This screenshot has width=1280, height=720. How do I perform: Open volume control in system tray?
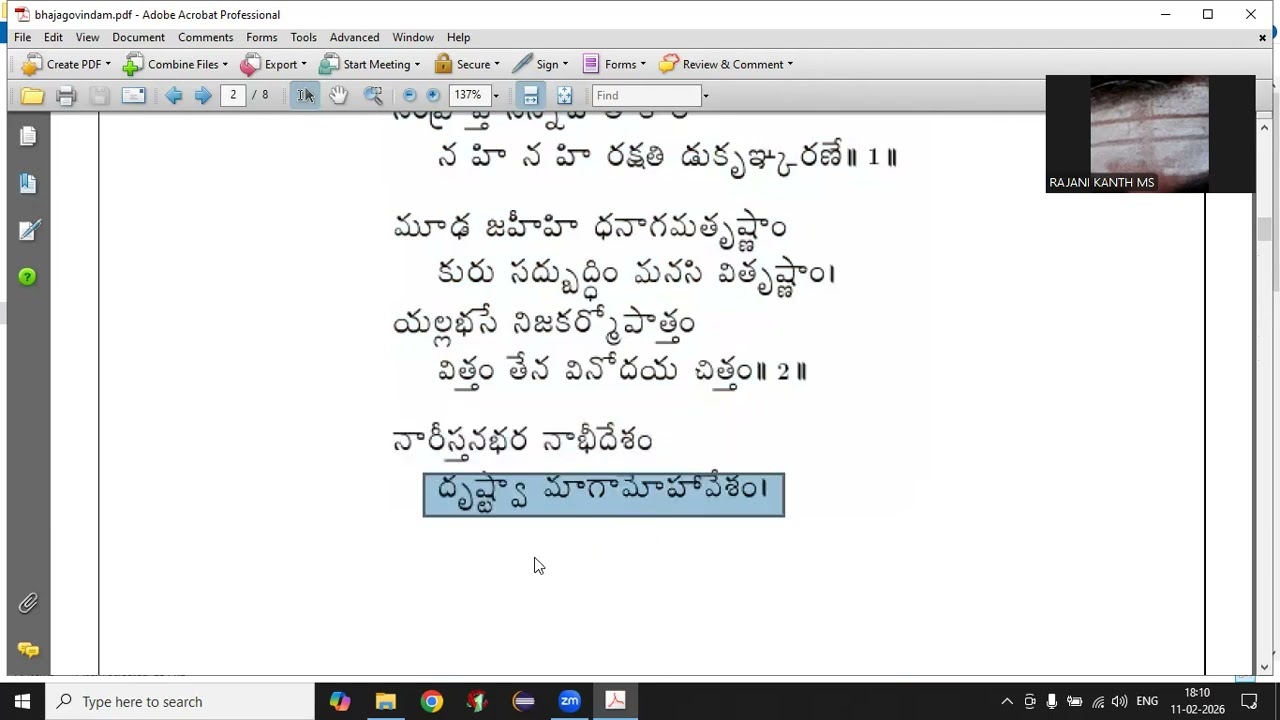pos(1120,701)
